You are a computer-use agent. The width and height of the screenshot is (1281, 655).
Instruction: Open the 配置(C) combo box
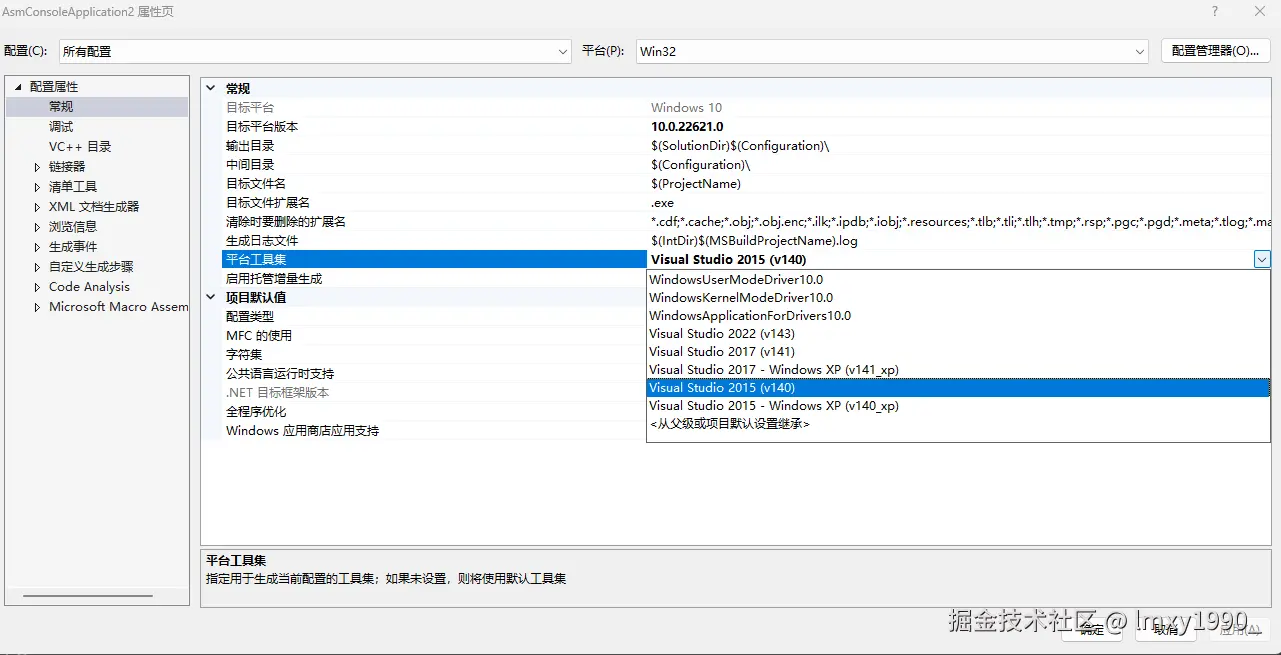click(314, 51)
